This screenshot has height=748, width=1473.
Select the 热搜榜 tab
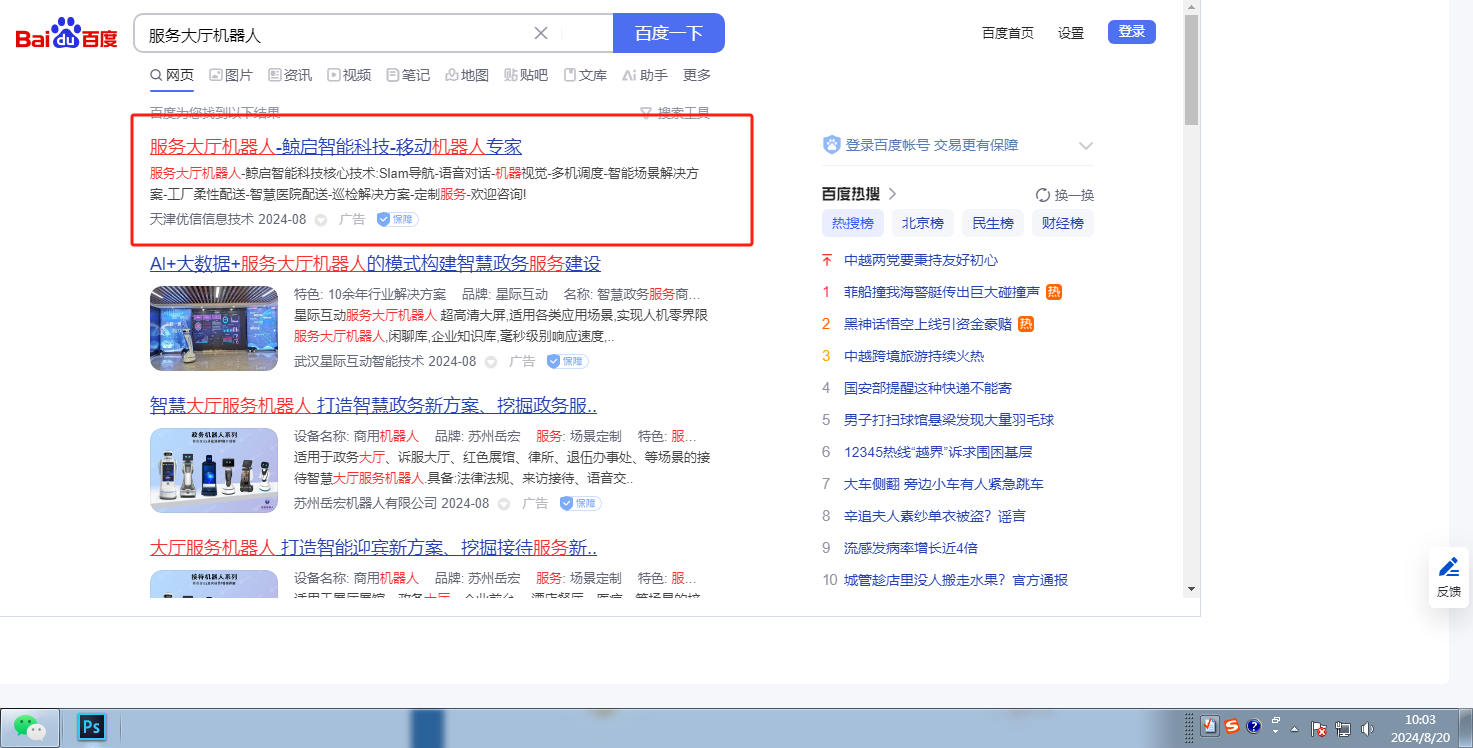tap(853, 223)
